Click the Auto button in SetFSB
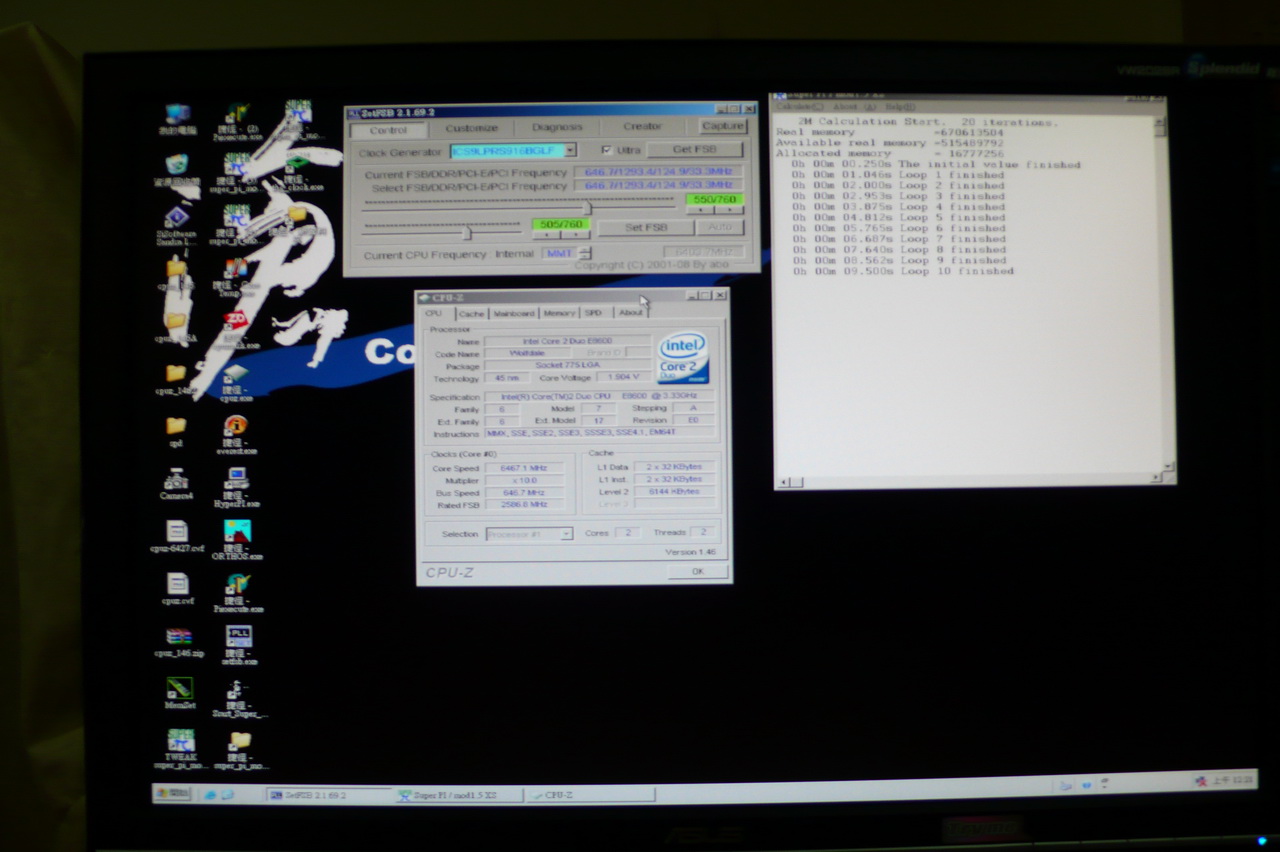This screenshot has height=852, width=1280. 720,228
